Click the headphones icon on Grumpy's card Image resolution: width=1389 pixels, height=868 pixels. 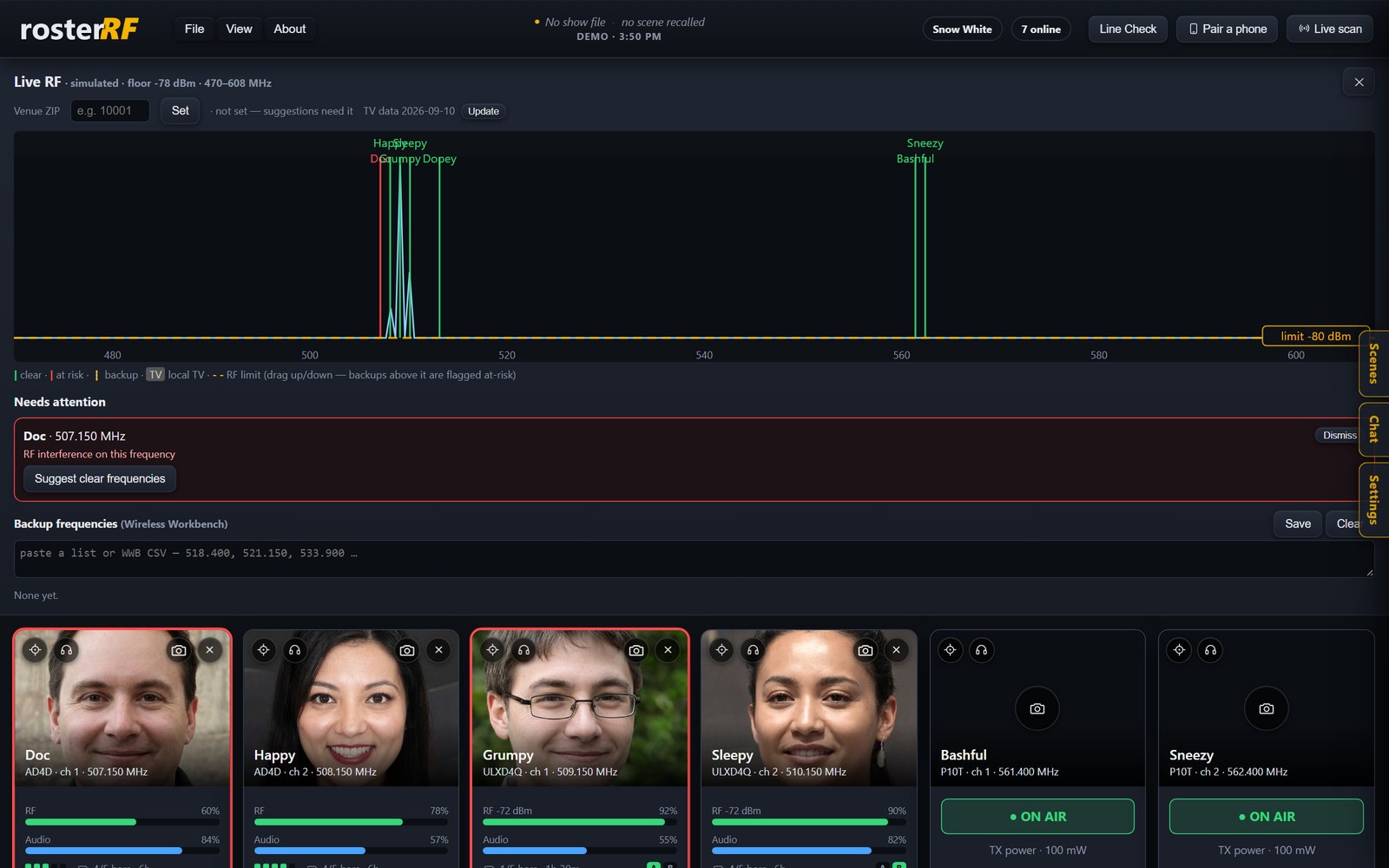point(523,650)
